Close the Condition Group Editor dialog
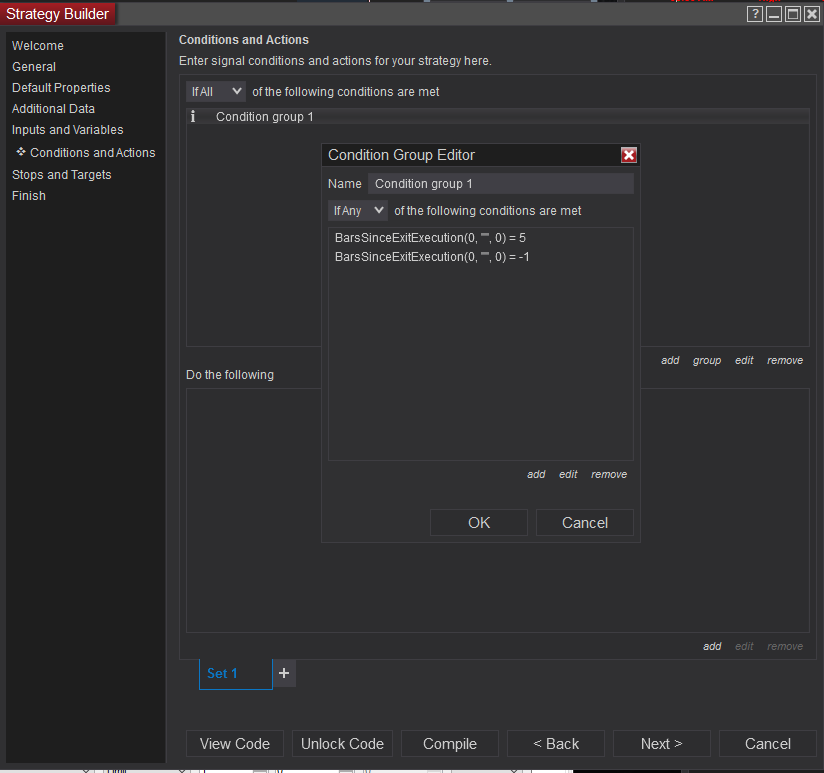Screen dimensions: 824x773 pyautogui.click(x=629, y=155)
